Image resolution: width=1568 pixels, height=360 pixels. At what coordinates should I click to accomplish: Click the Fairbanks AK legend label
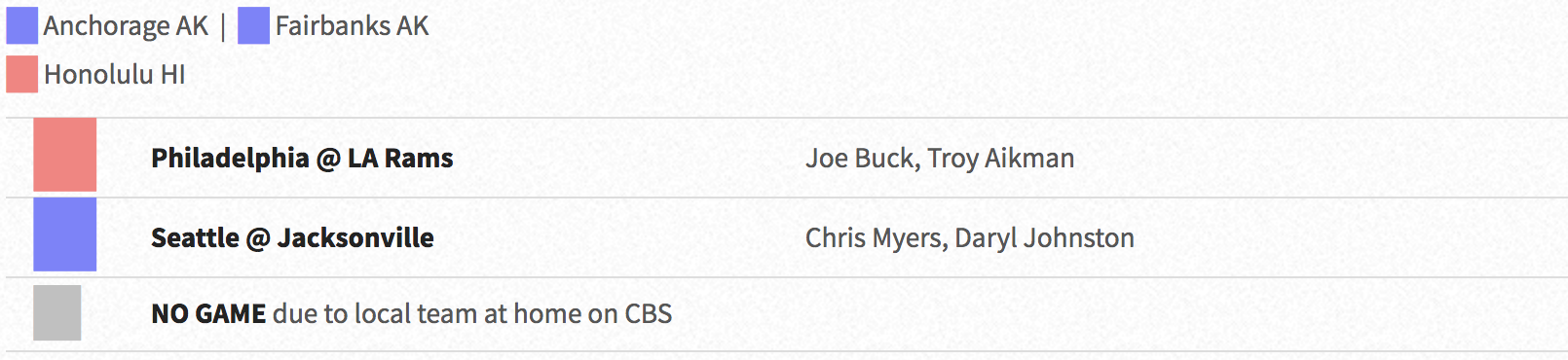352,26
